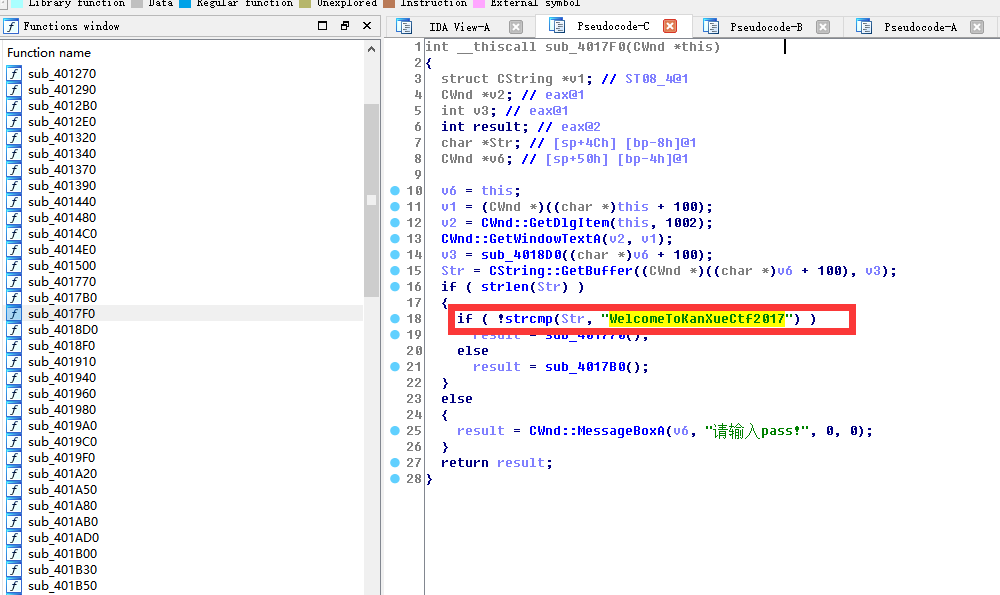Close the Pseudocode-C tab
This screenshot has width=1000, height=595.
(670, 26)
